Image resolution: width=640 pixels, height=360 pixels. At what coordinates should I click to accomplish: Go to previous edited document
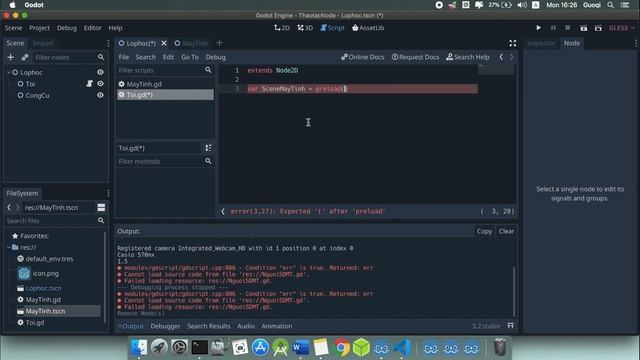click(501, 57)
